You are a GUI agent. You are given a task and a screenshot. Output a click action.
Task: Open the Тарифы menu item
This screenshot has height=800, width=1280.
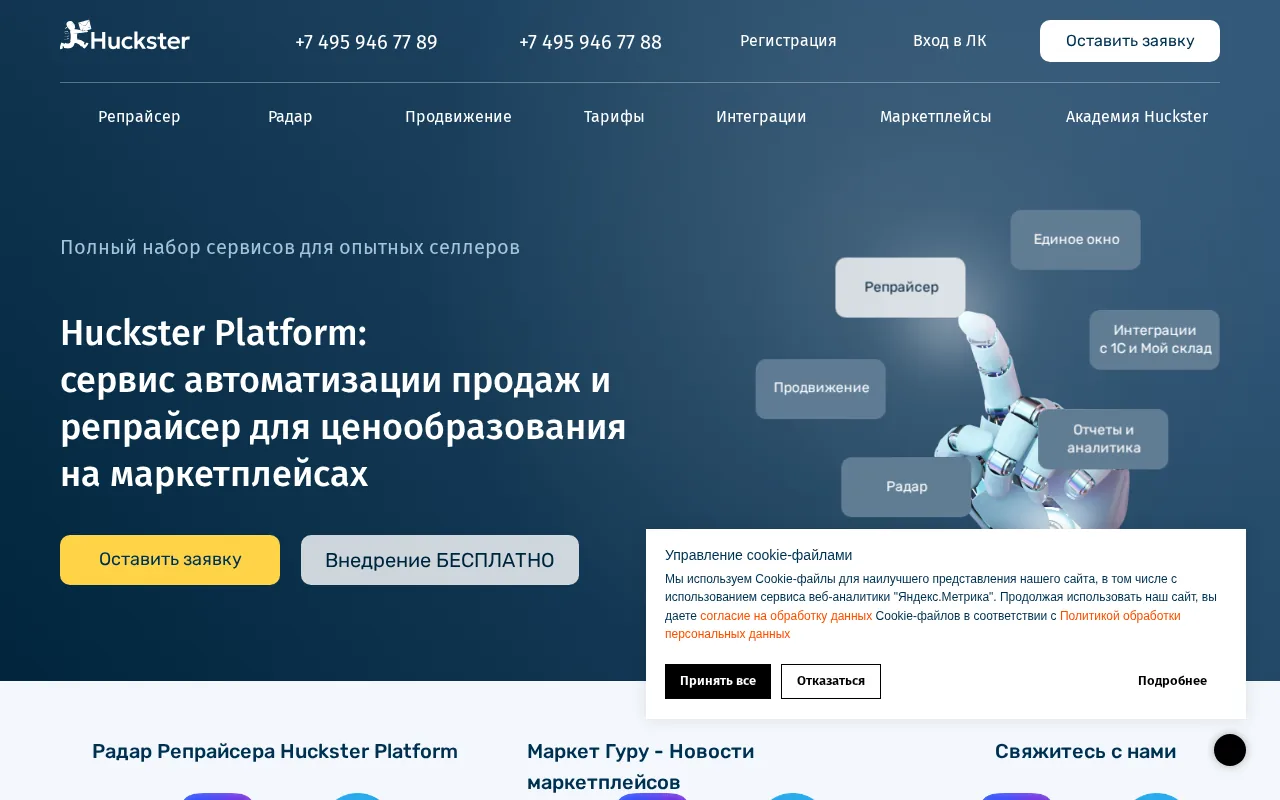[x=614, y=117]
